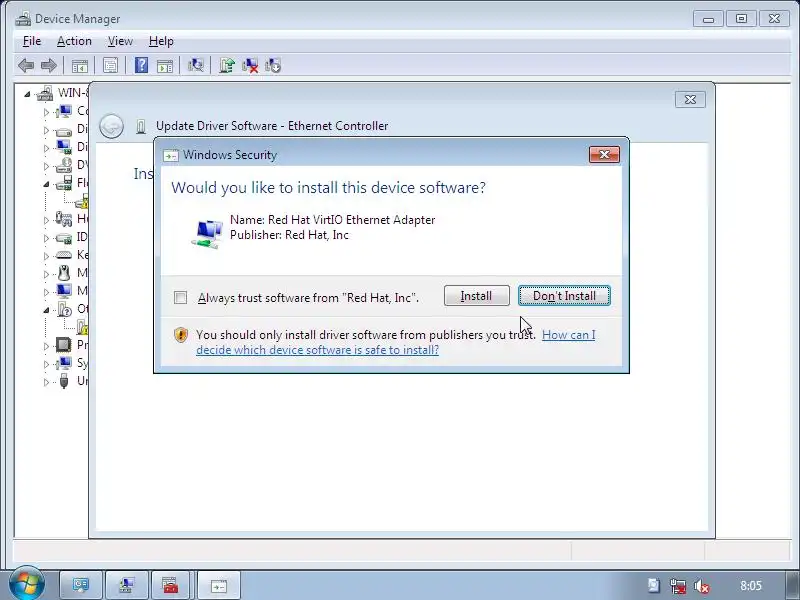The height and width of the screenshot is (600, 800).
Task: Click Update Driver Software toolbar icon with green arrow
Action: tap(227, 65)
